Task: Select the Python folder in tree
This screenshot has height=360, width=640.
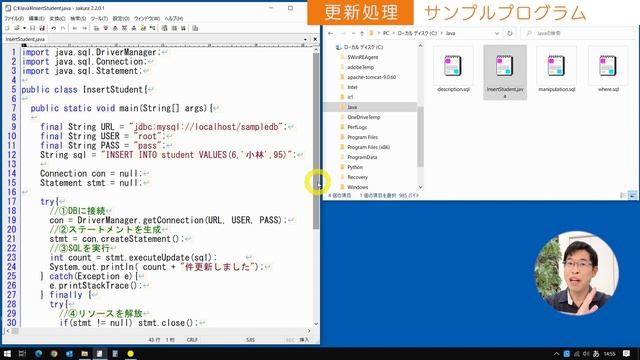Action: (355, 167)
